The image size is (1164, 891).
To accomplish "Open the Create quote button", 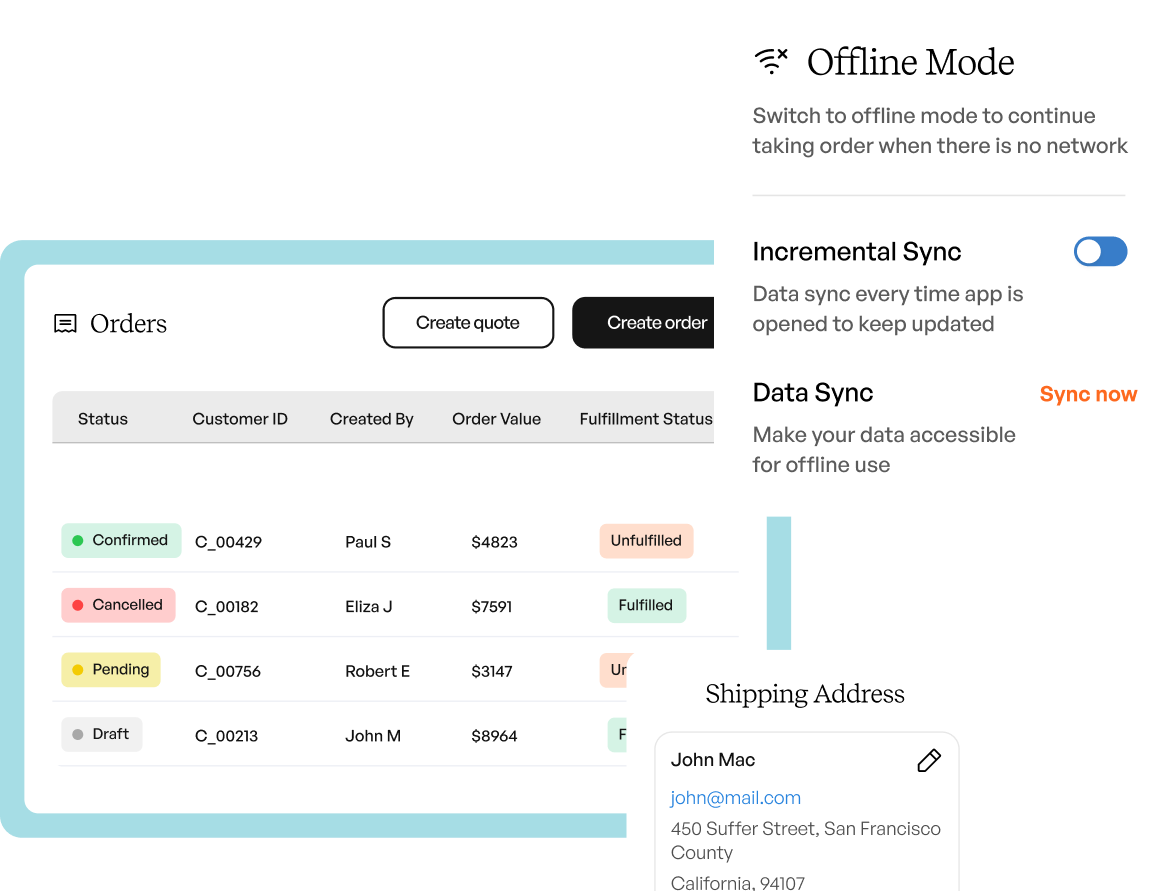I will pos(468,322).
